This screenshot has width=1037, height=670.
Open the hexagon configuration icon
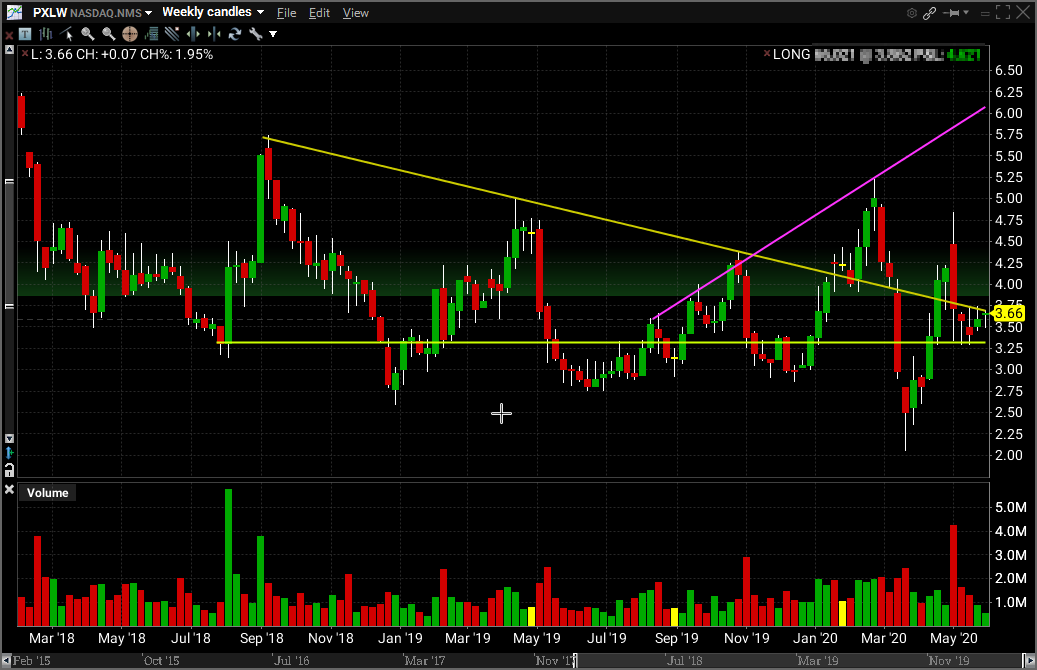pos(912,13)
